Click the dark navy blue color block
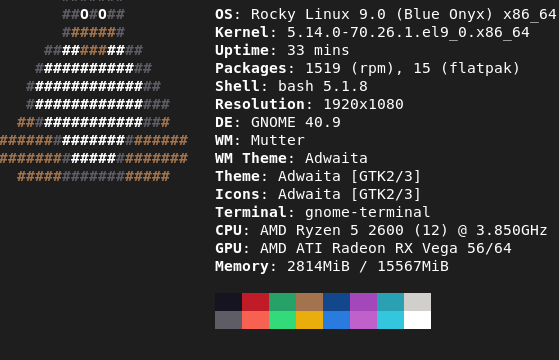Viewport: 559px width, 360px height. 337,302
